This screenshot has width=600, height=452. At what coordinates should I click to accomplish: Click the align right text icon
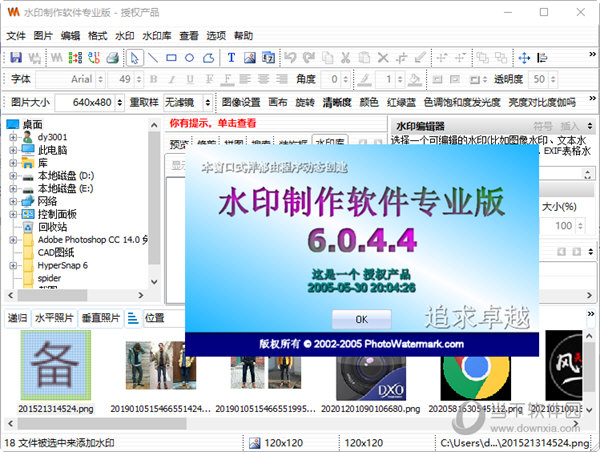(282, 79)
